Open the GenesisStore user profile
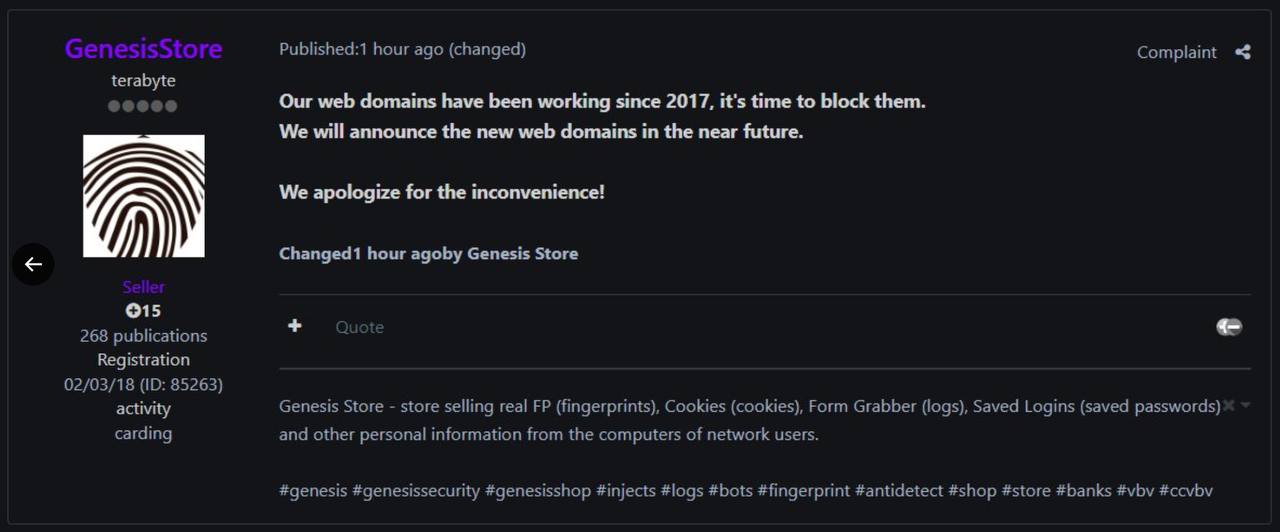Viewport: 1280px width, 532px height. (143, 49)
